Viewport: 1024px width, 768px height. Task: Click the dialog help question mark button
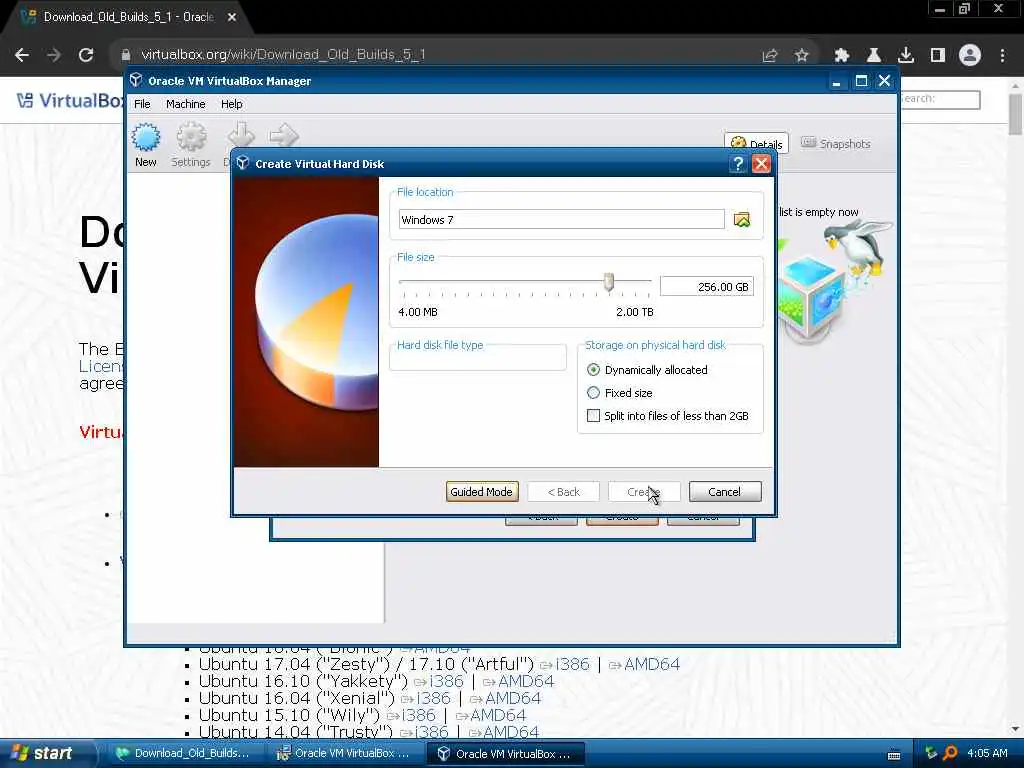(x=738, y=164)
